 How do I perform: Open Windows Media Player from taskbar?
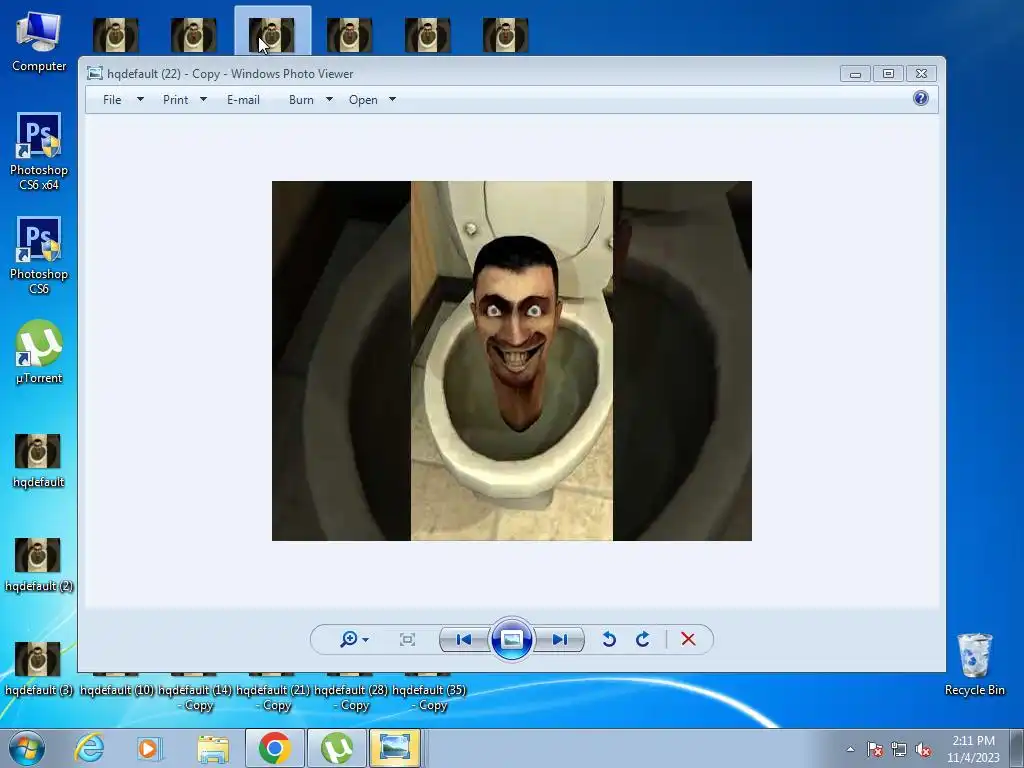pos(150,748)
